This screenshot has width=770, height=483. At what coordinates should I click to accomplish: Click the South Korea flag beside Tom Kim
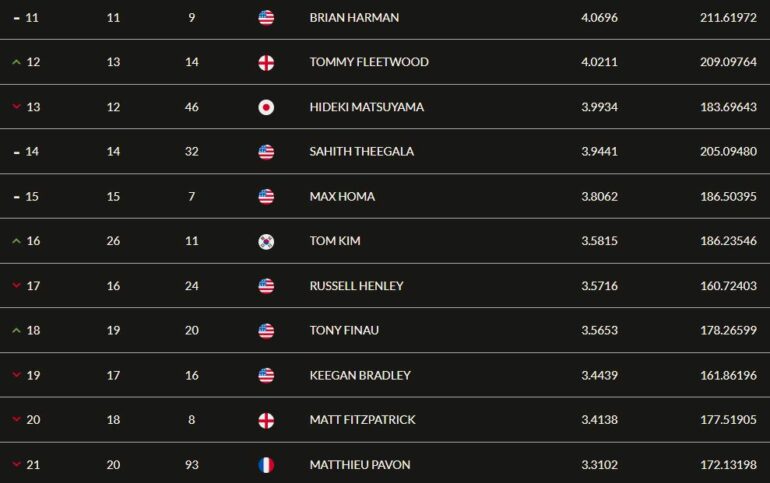(266, 241)
